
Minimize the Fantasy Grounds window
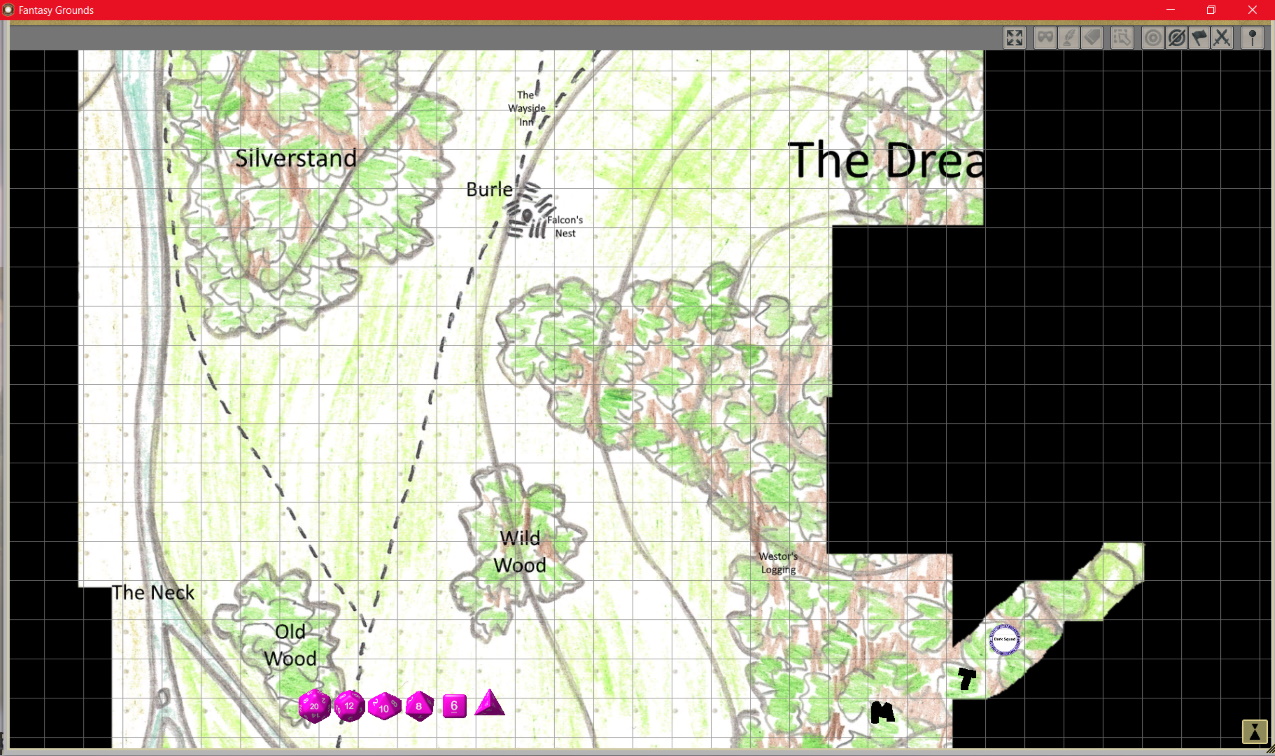coord(1171,9)
